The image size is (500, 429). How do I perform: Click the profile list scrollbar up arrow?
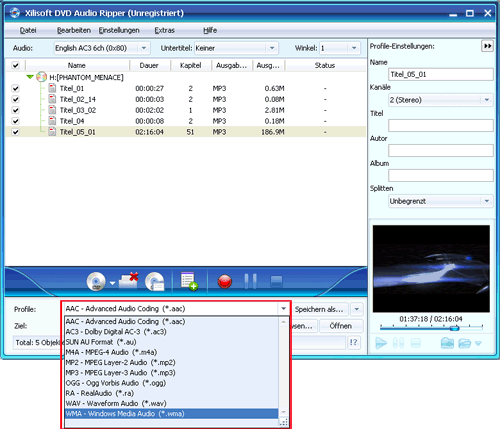point(283,322)
